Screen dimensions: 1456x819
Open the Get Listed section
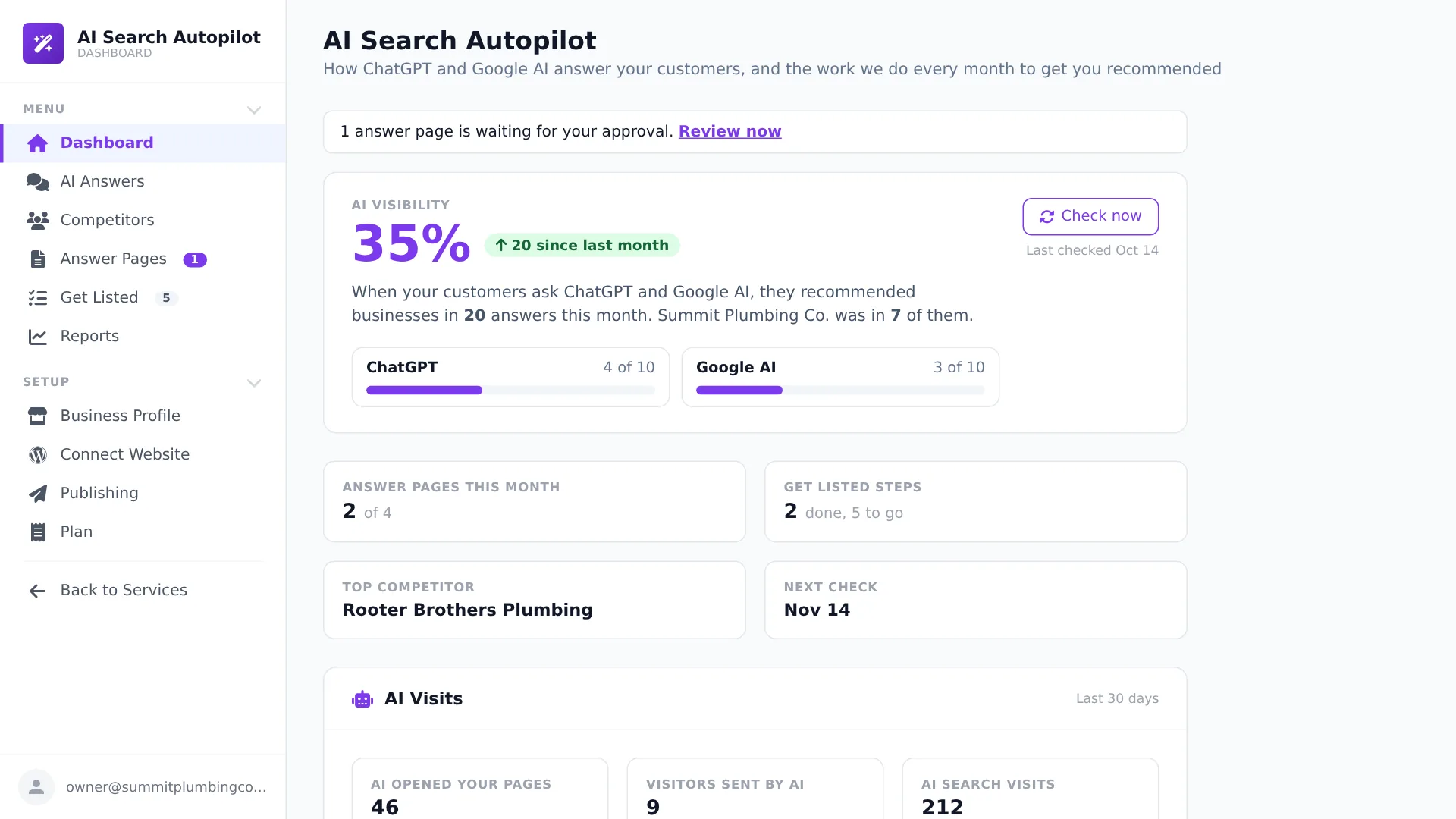pos(143,298)
